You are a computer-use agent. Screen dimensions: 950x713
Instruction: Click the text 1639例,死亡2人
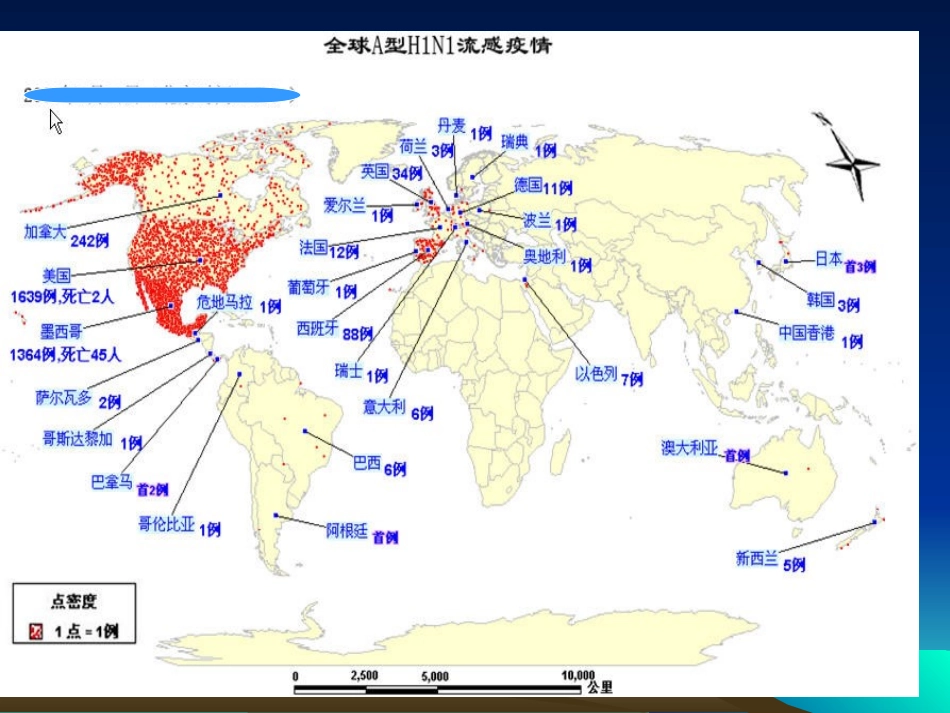pyautogui.click(x=62, y=296)
